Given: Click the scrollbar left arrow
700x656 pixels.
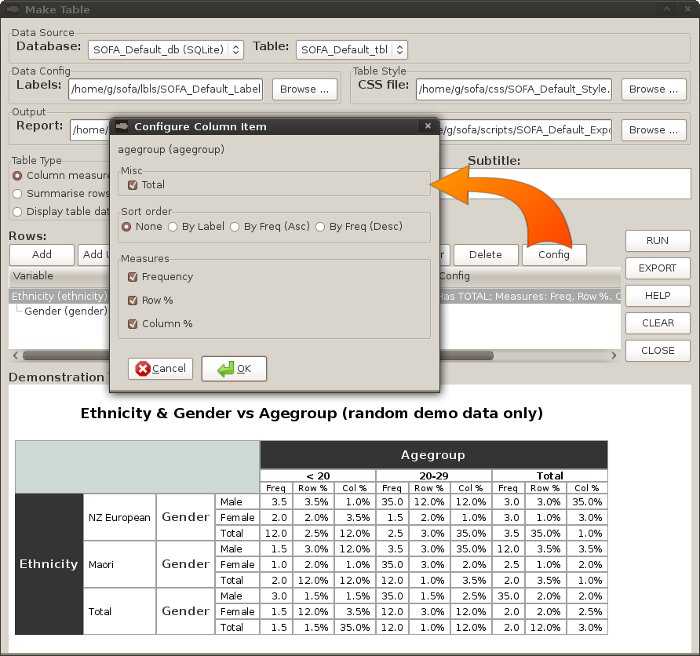Looking at the screenshot, I should [15, 355].
